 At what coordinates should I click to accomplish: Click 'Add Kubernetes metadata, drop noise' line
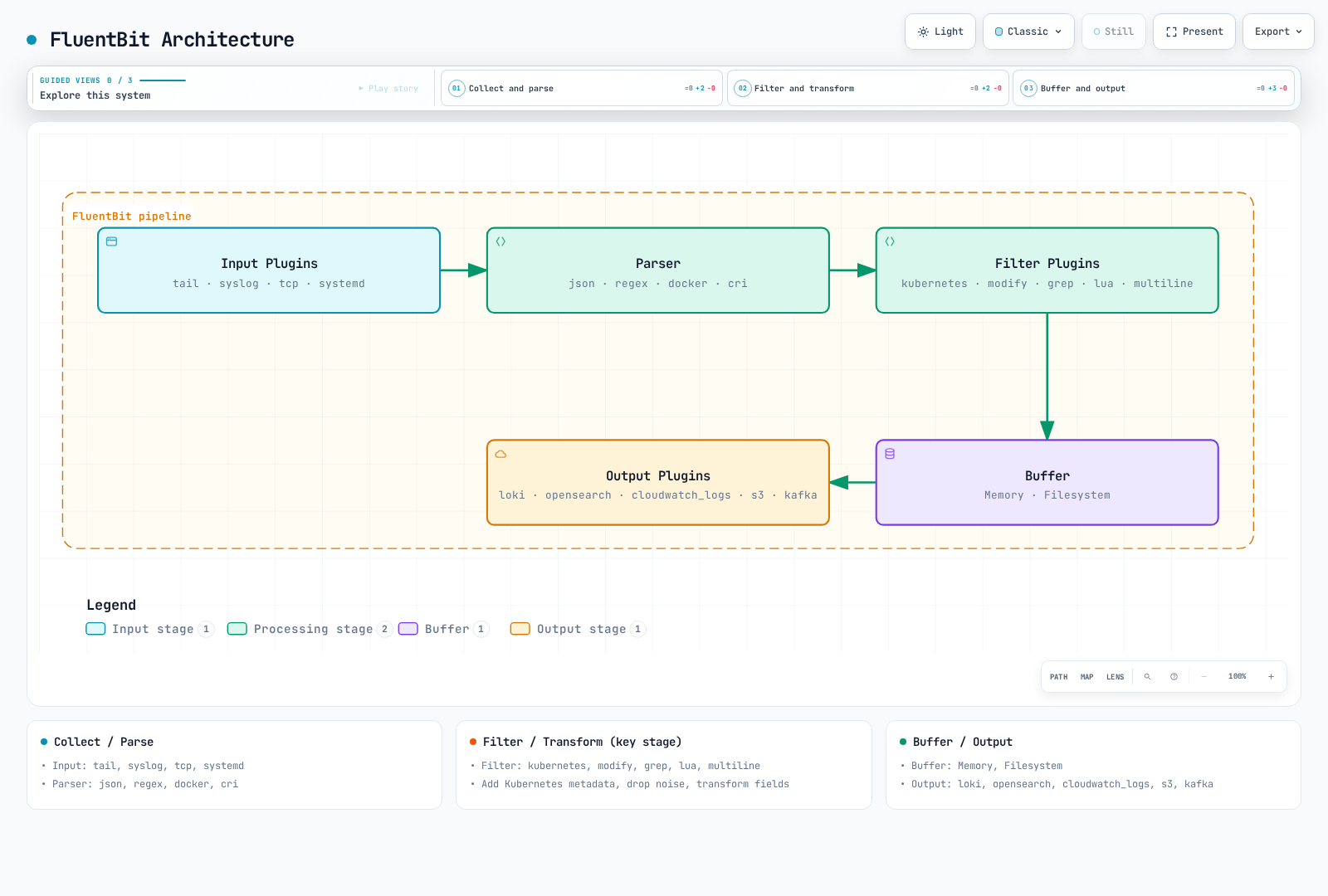[635, 784]
